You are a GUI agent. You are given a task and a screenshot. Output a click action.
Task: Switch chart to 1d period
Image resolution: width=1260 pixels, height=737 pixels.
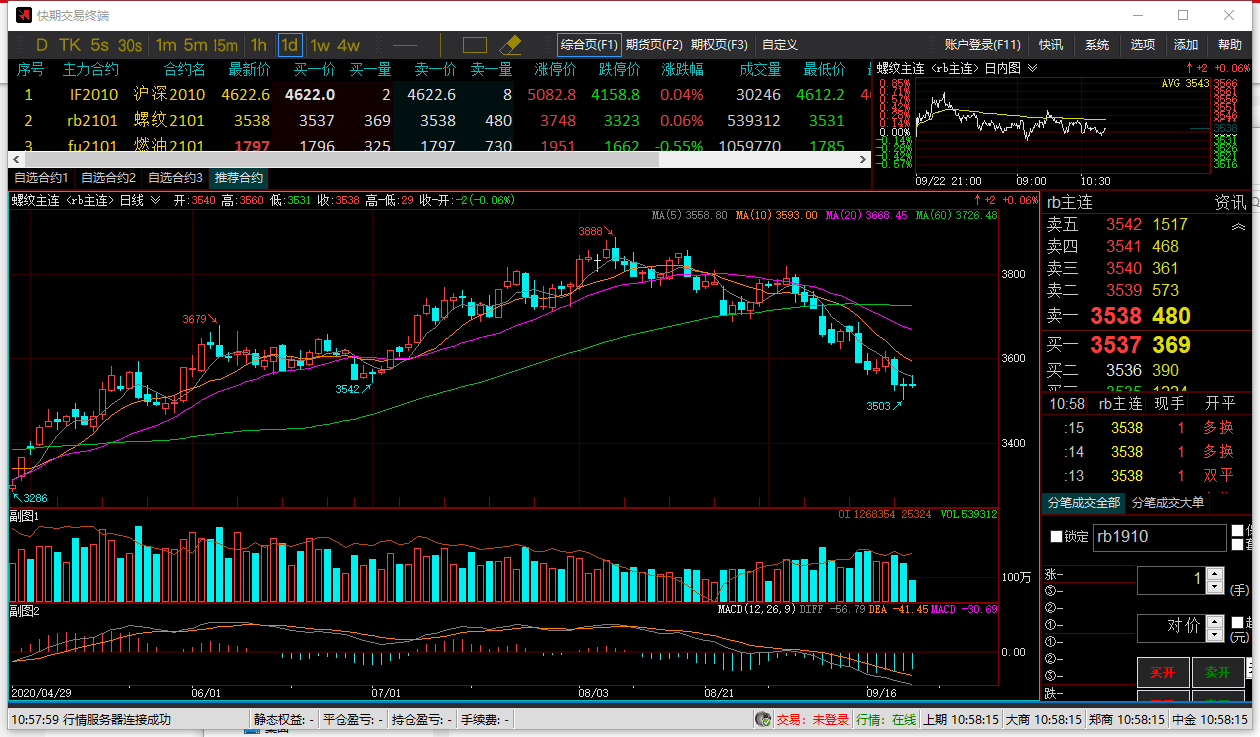click(289, 45)
